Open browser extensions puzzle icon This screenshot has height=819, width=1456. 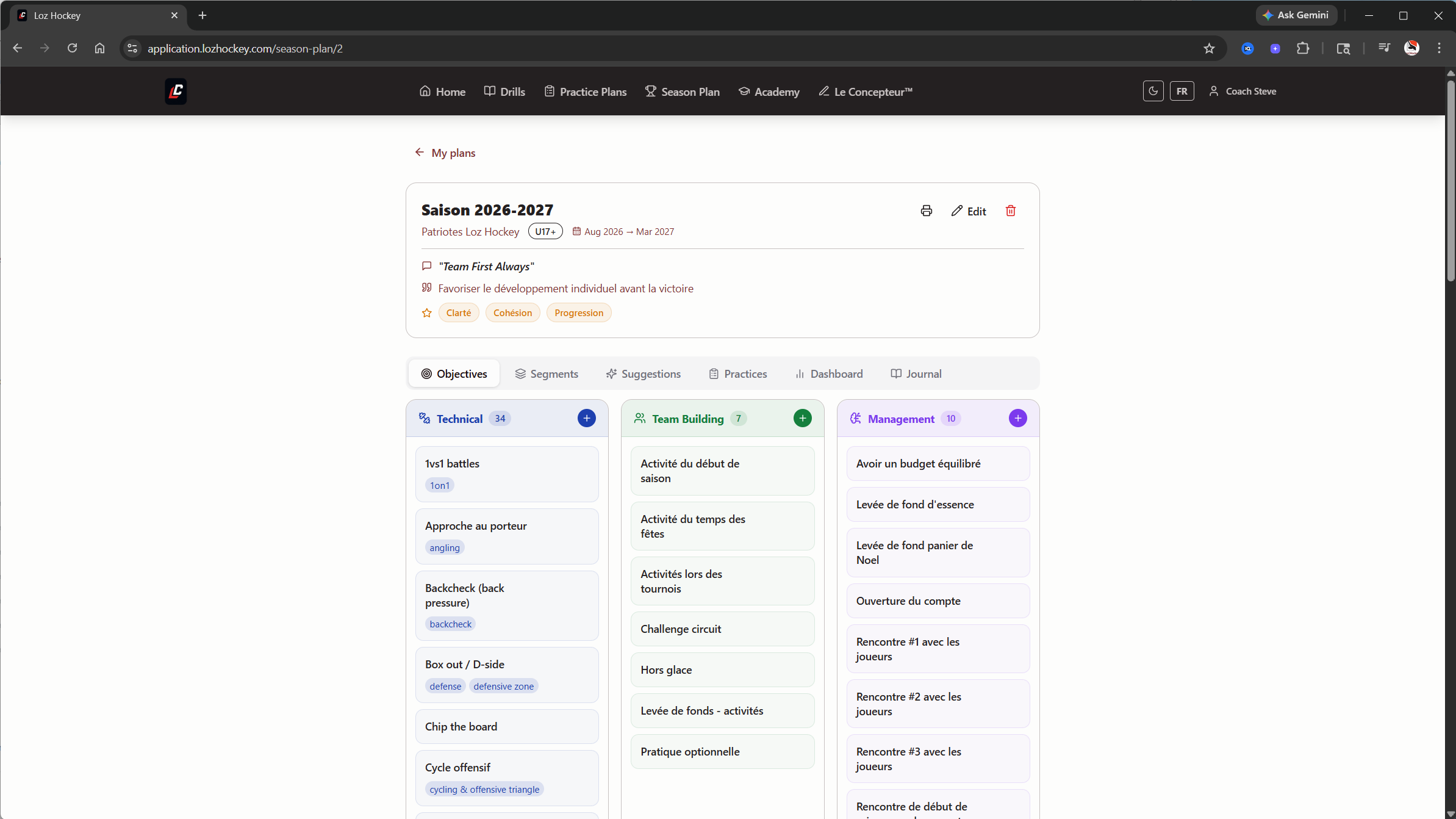click(1303, 49)
